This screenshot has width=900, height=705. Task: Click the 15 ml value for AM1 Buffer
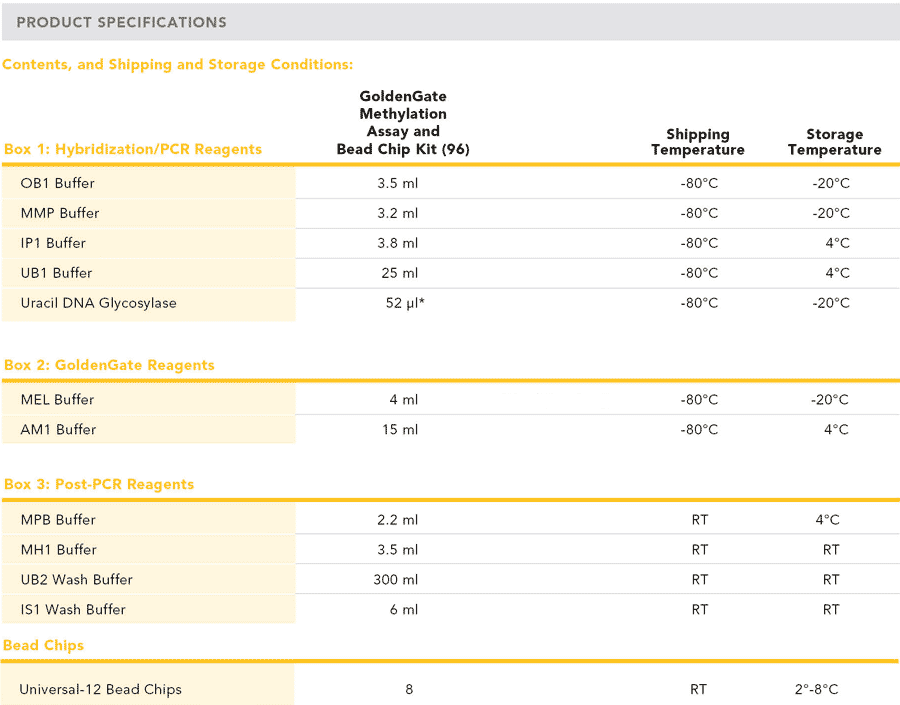click(400, 429)
